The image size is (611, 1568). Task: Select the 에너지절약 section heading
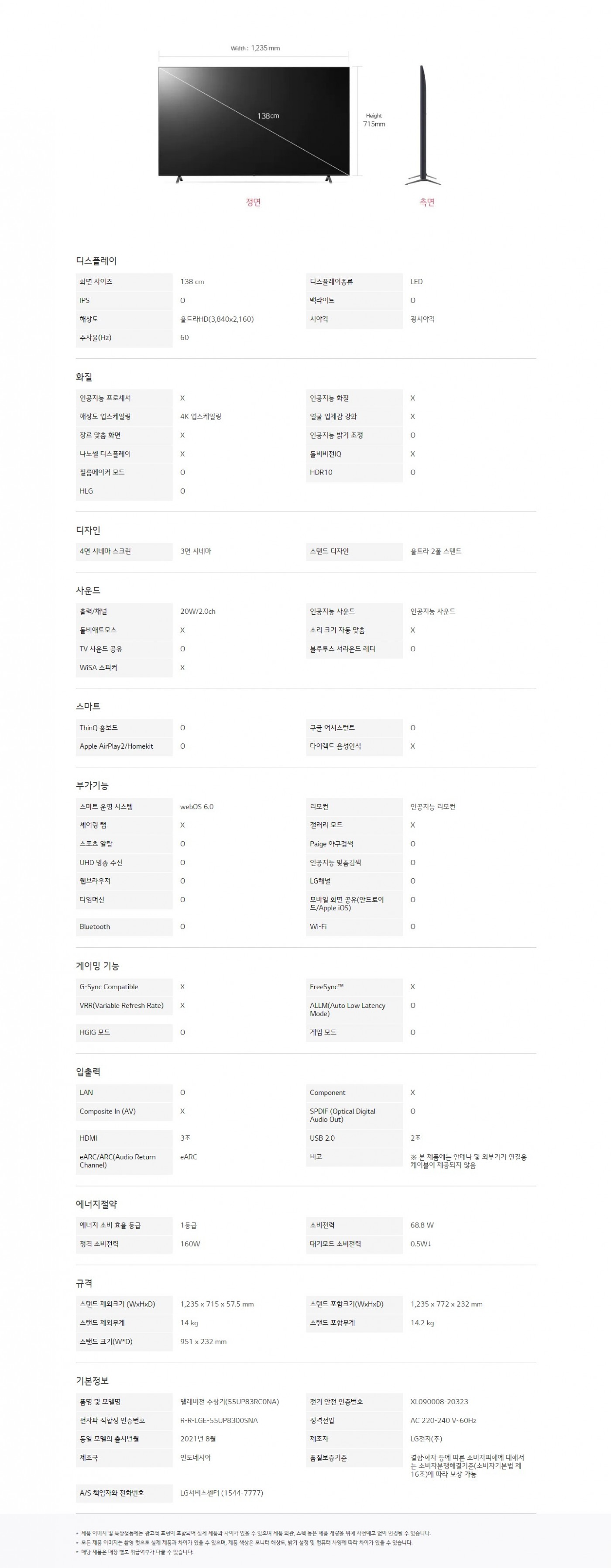click(x=96, y=1204)
